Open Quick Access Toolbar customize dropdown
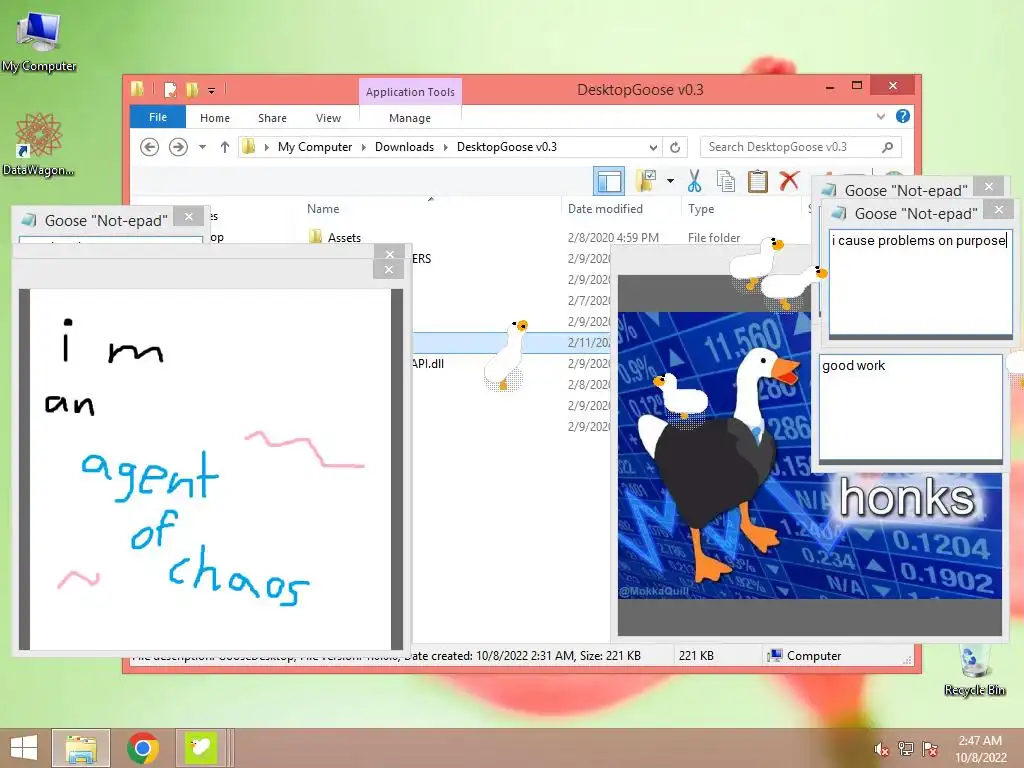This screenshot has width=1024, height=768. tap(212, 91)
